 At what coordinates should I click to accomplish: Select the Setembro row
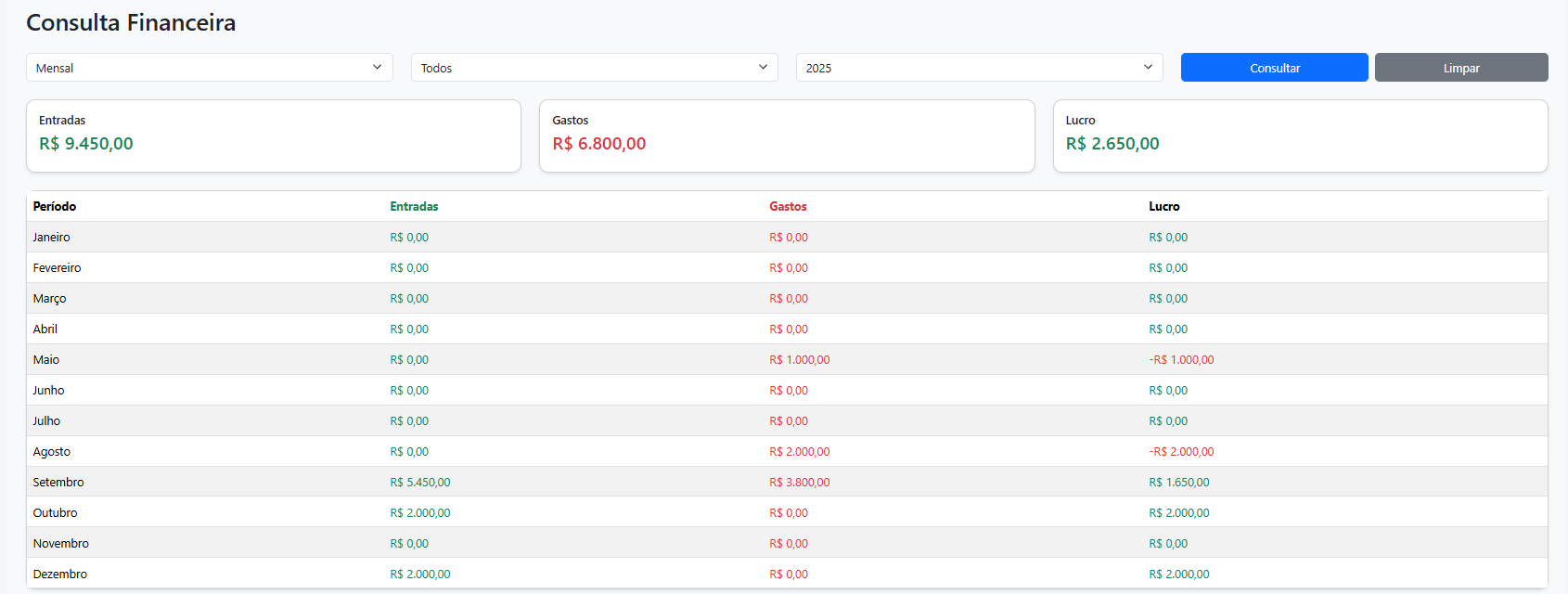coord(58,482)
